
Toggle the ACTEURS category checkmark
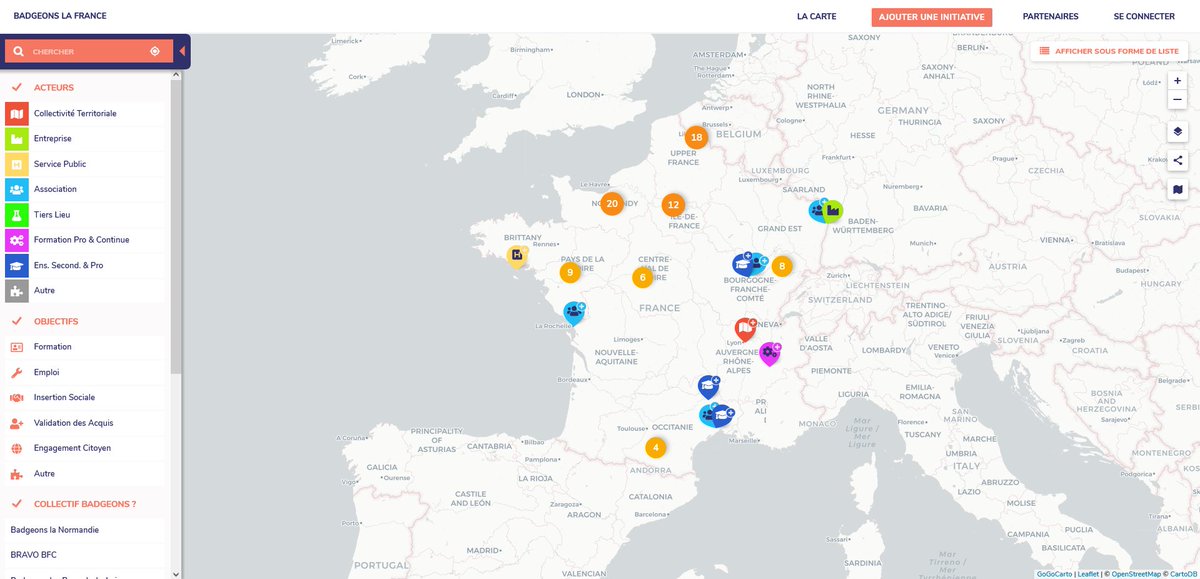click(x=17, y=87)
